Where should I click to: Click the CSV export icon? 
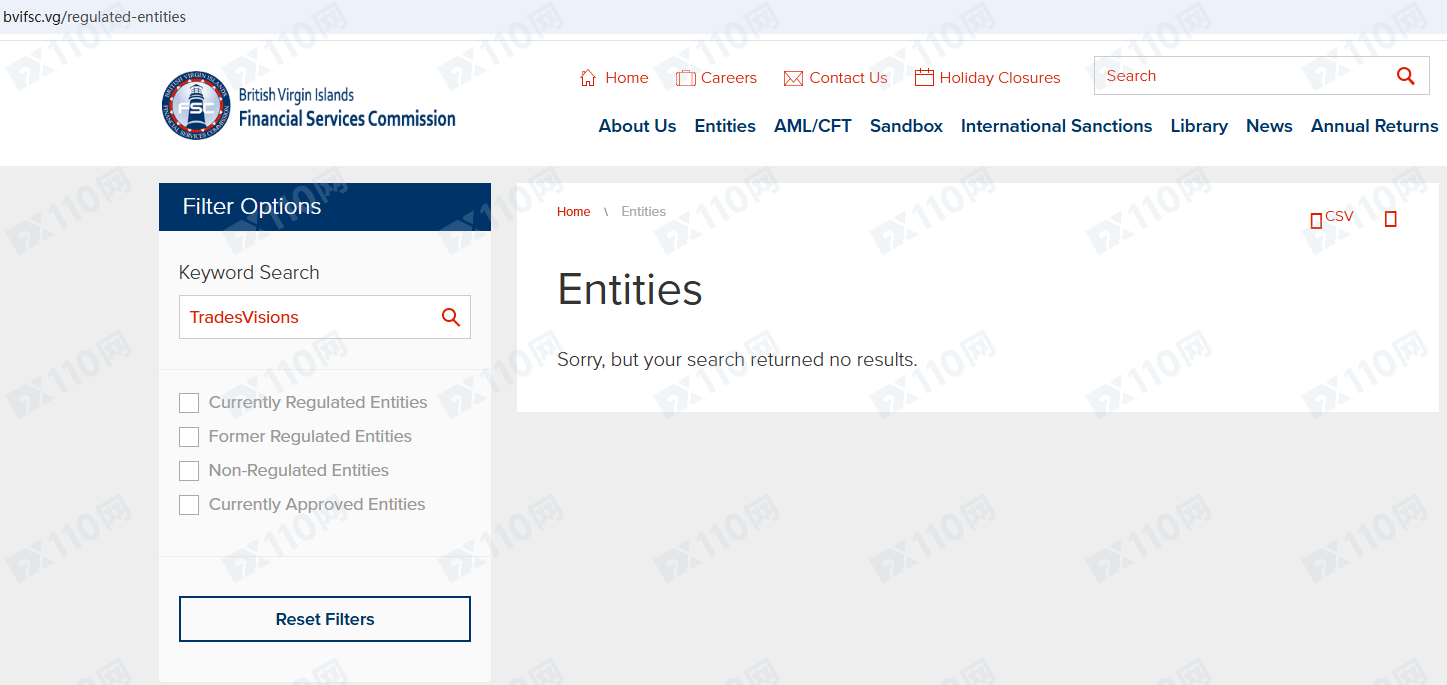click(1316, 220)
